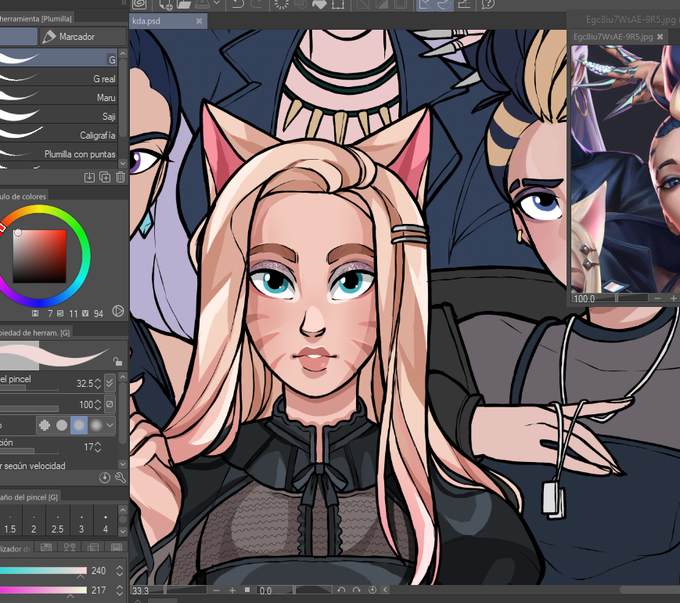Toggle snap to grid icon
This screenshot has height=603, width=680.
(464, 4)
